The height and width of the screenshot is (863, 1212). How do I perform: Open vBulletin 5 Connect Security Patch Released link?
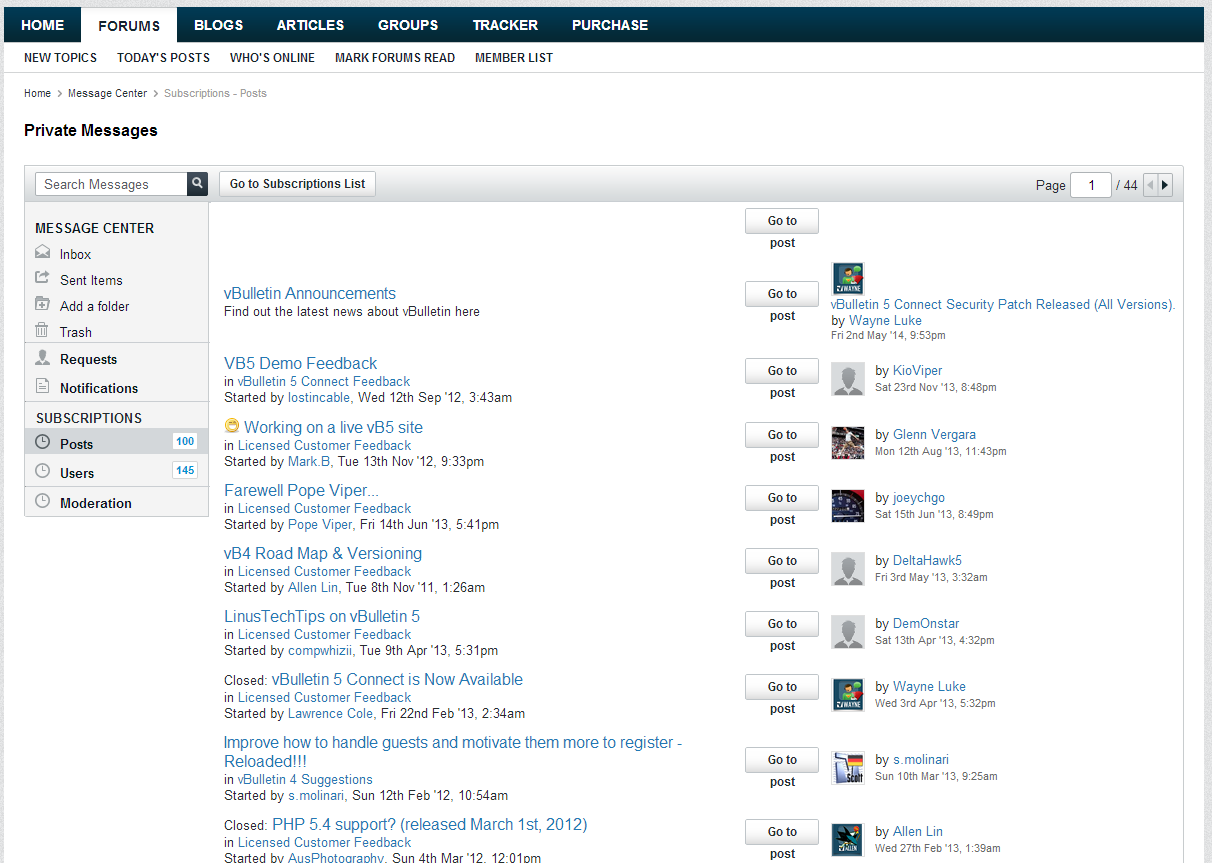pos(1003,304)
